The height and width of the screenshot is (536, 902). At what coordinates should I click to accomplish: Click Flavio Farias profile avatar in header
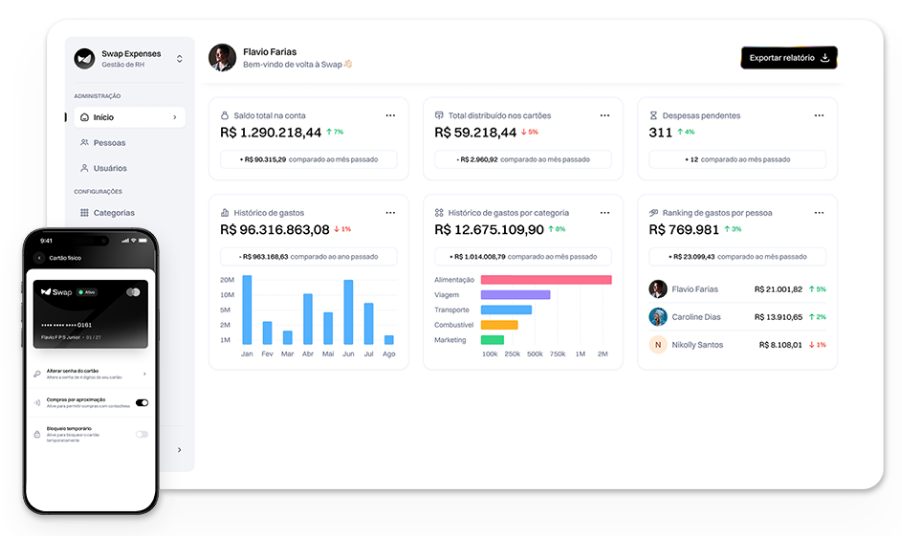[x=222, y=57]
